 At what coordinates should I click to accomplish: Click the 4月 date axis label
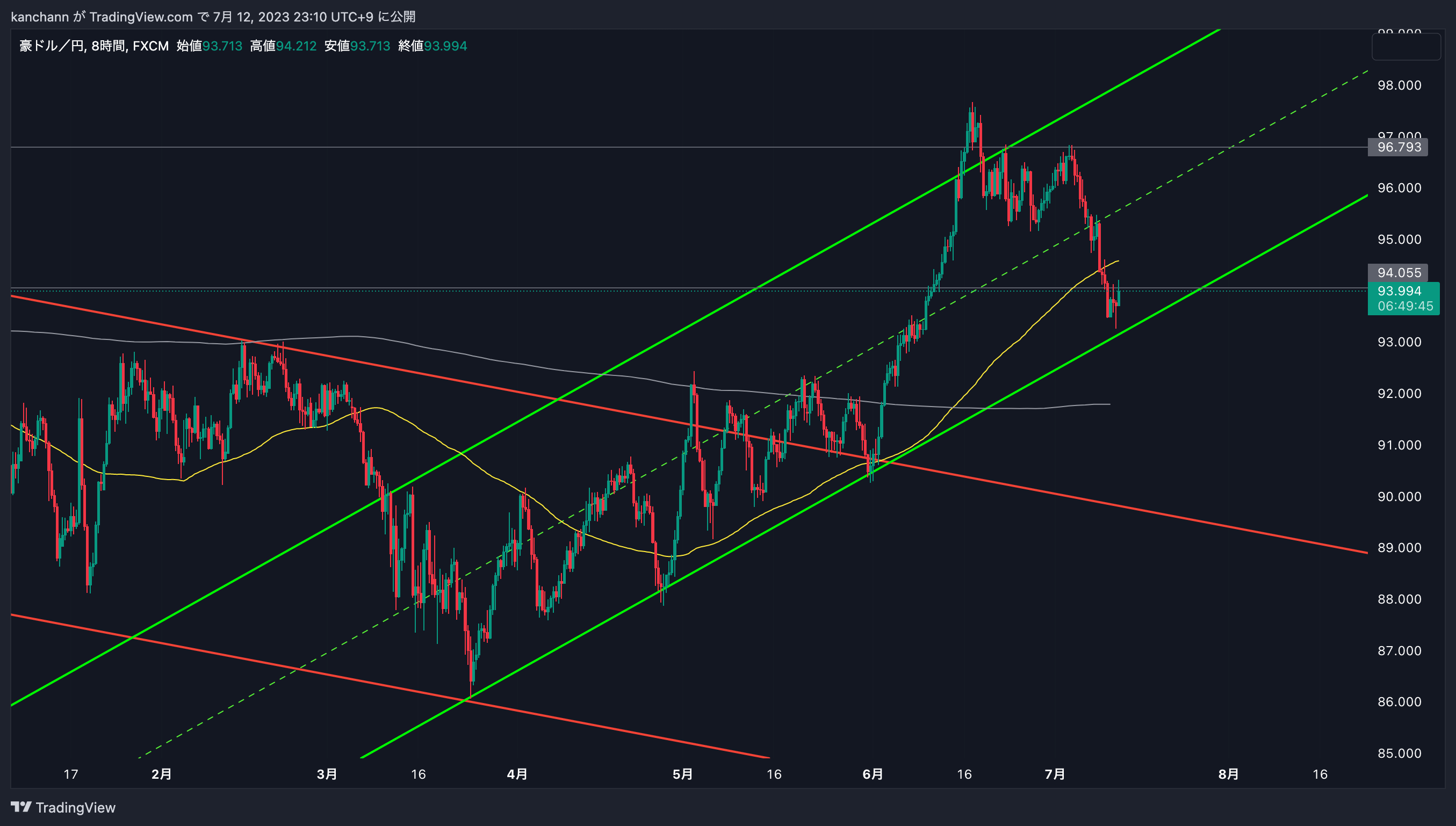517,774
